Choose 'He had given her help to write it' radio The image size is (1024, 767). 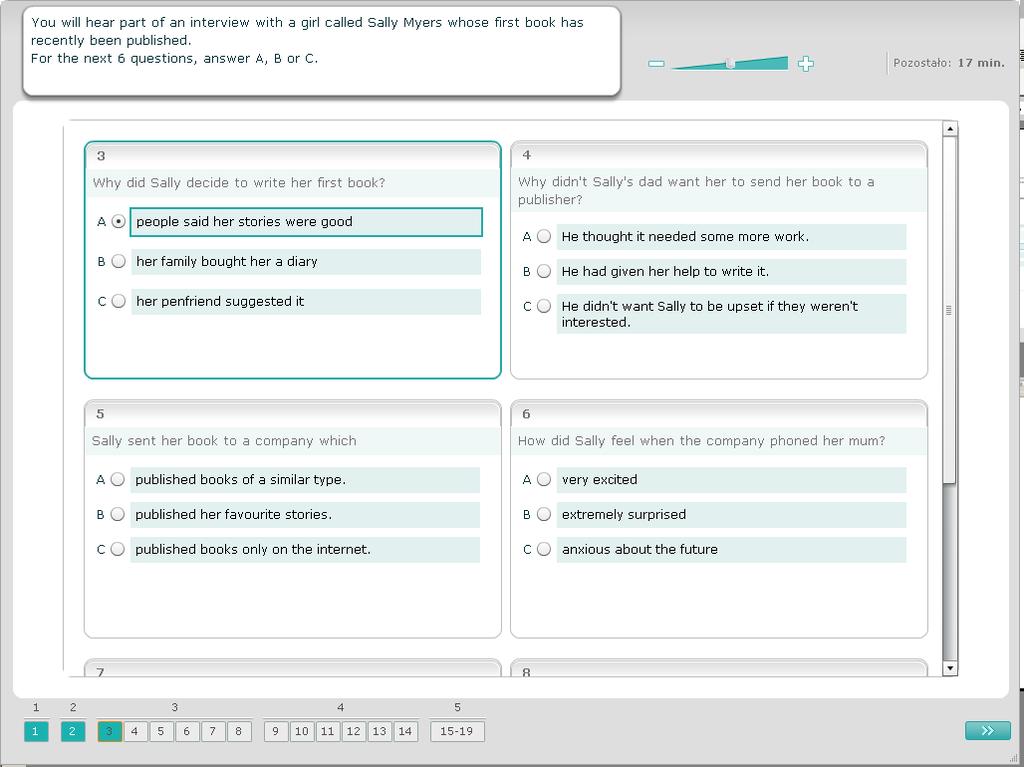[544, 271]
